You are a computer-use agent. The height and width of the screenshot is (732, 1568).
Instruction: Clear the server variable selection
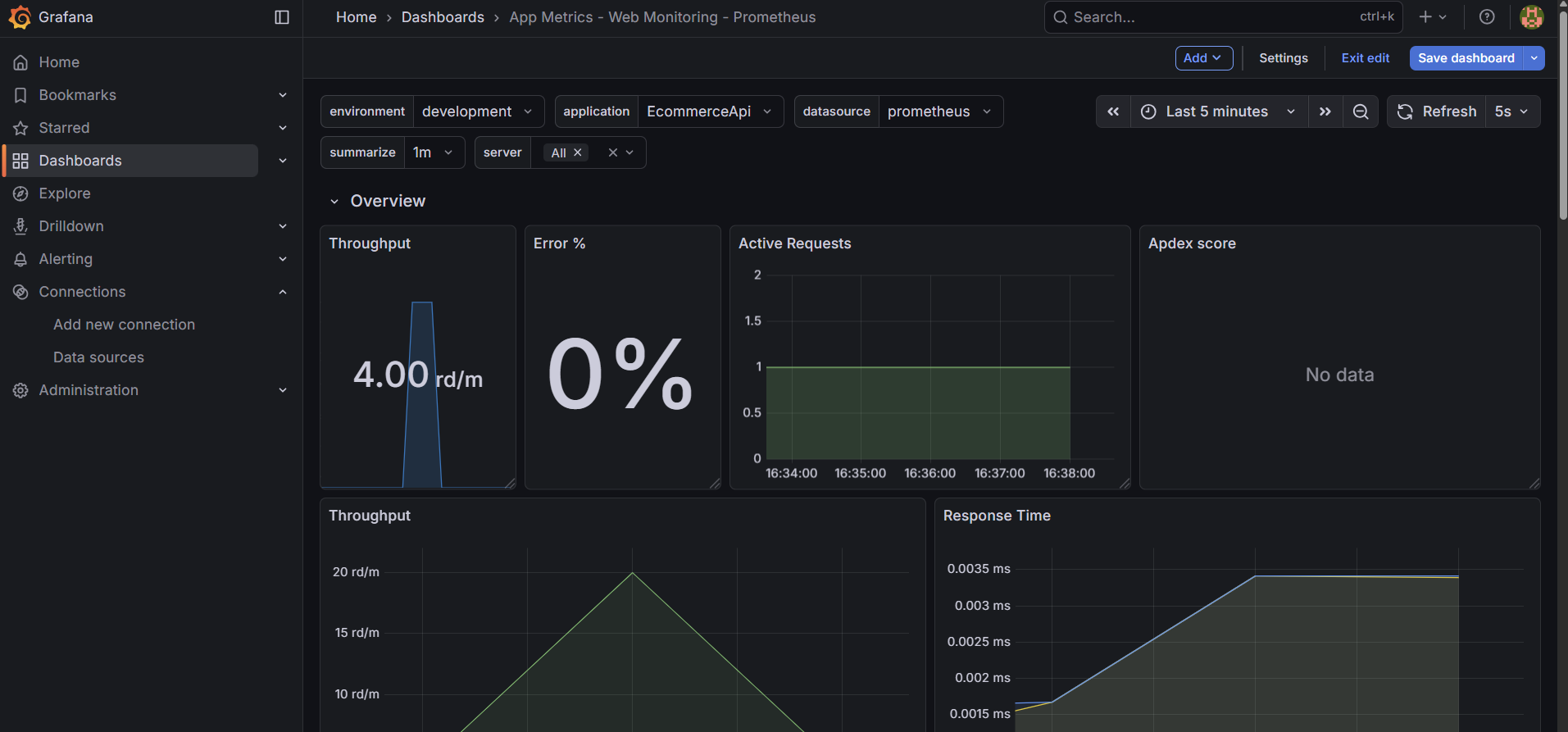[612, 152]
